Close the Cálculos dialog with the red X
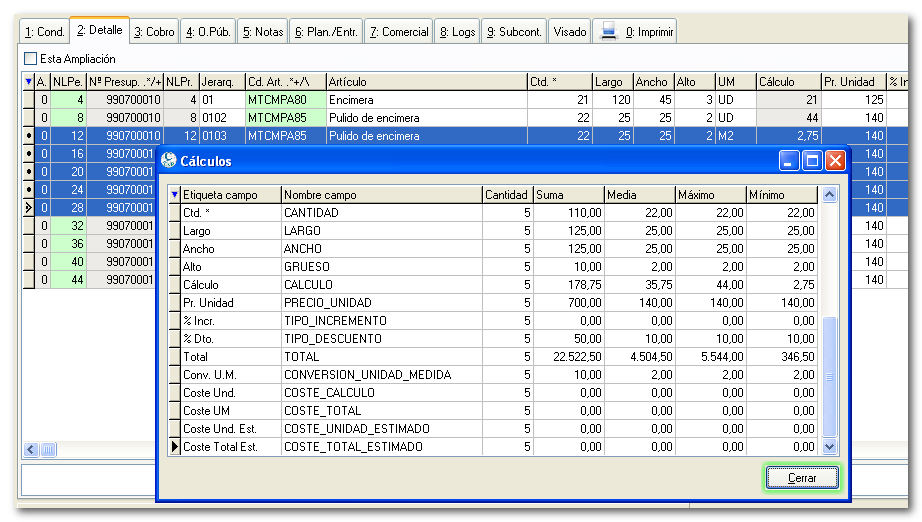Viewport: 922px width, 522px height. pyautogui.click(x=835, y=160)
